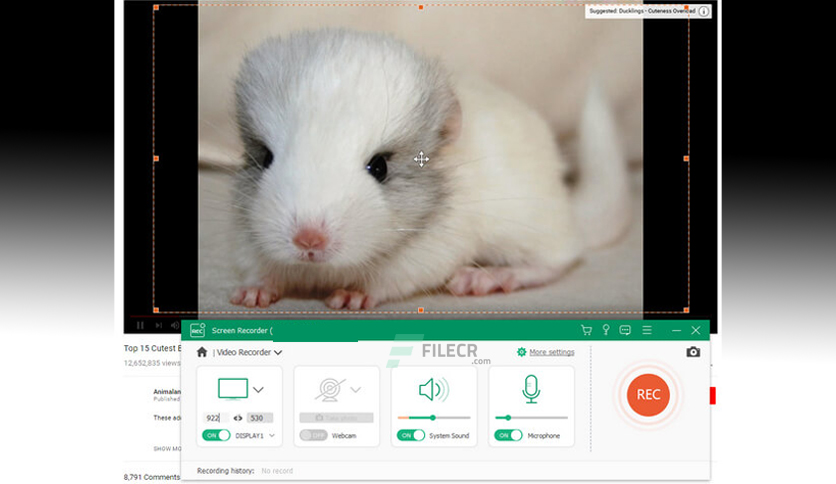Minimize the Screen Recorder window
Screen dimensions: 836x484
(x=677, y=330)
